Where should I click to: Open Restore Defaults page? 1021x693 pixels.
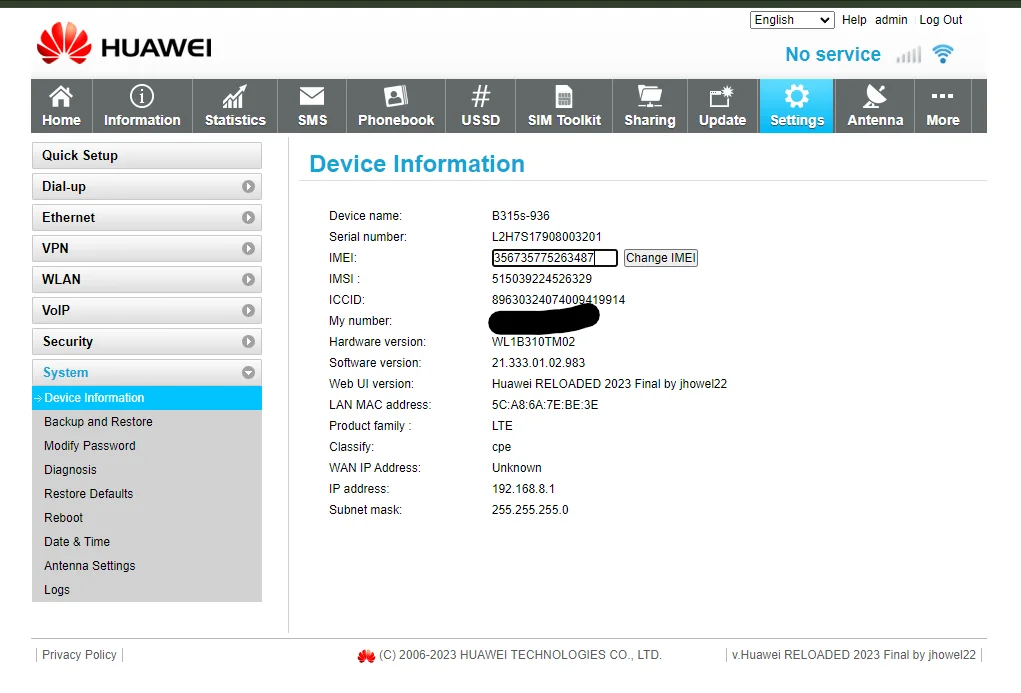click(x=89, y=494)
